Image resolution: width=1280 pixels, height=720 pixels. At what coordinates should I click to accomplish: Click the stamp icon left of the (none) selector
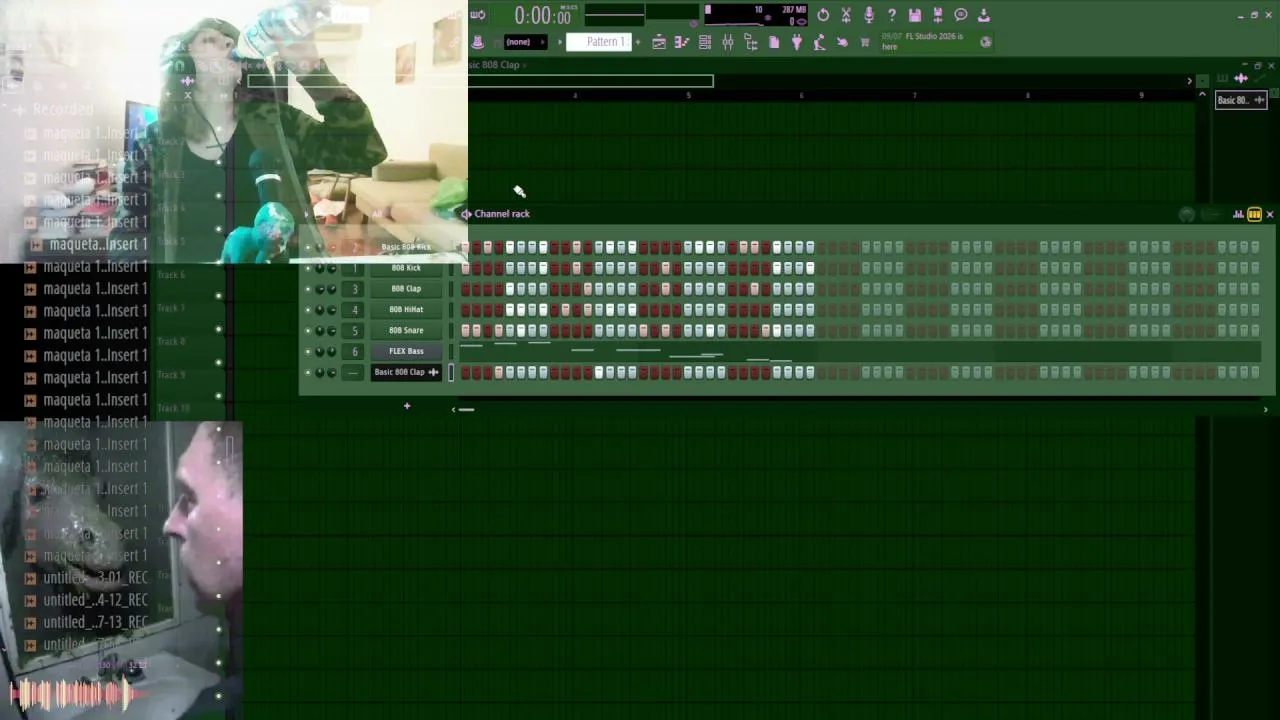point(478,42)
